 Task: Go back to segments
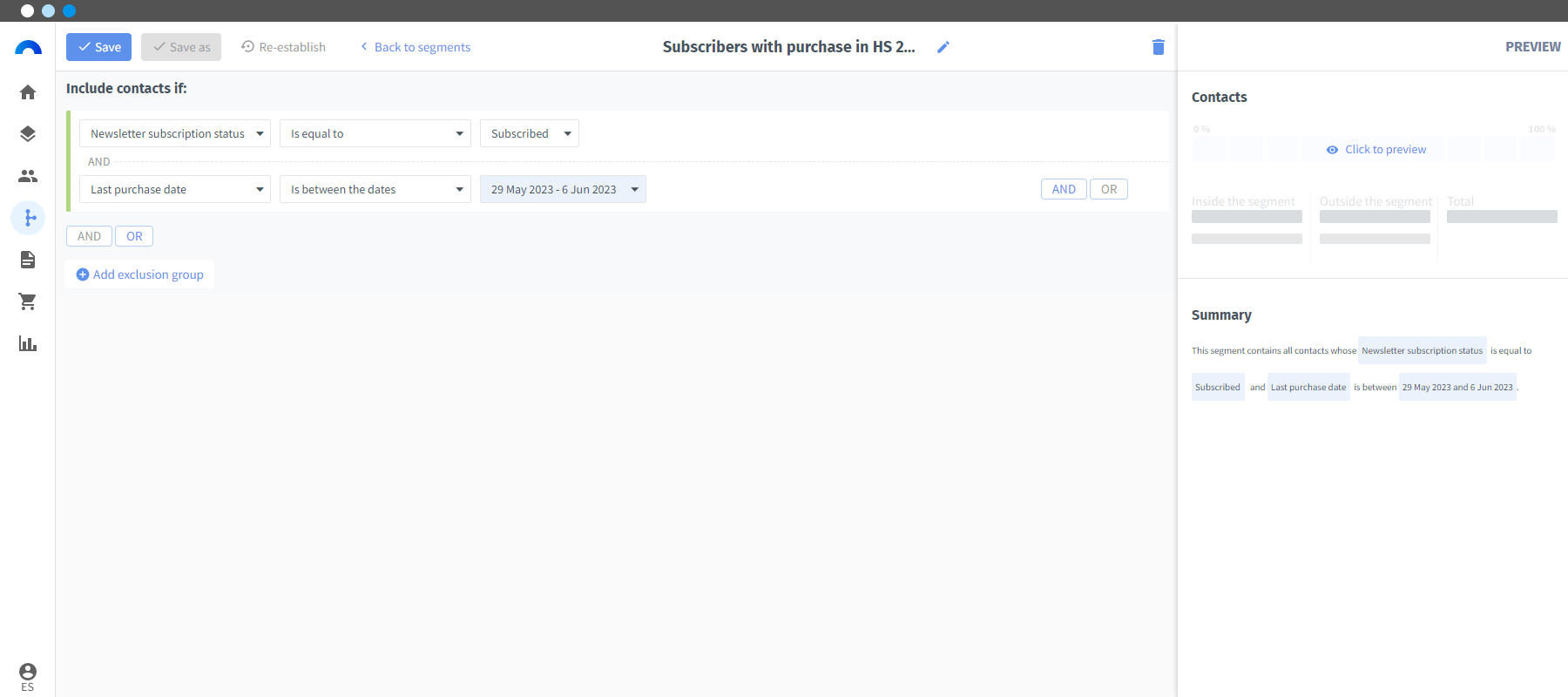[416, 47]
